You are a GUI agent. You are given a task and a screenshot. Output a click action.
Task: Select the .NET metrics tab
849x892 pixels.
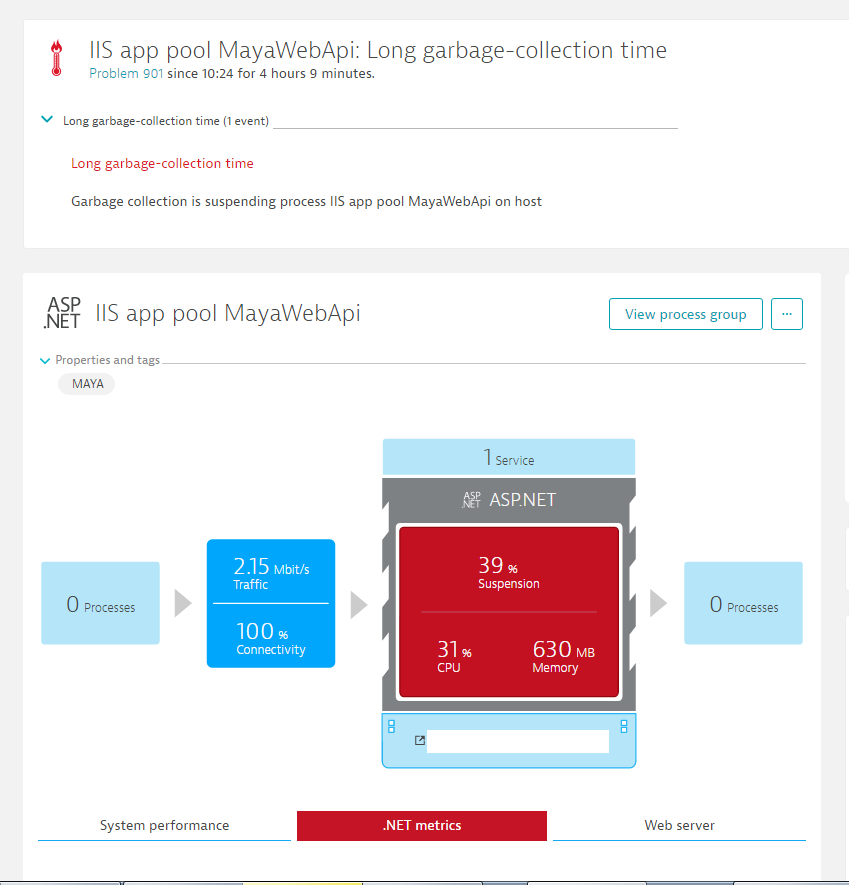(421, 826)
